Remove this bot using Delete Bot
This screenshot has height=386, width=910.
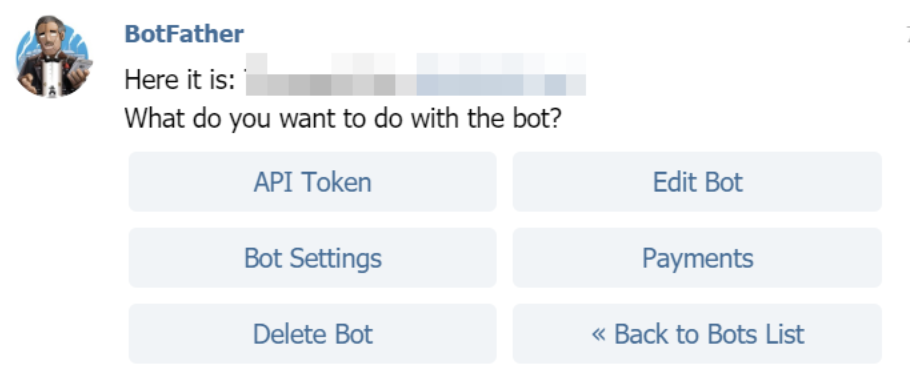point(312,334)
